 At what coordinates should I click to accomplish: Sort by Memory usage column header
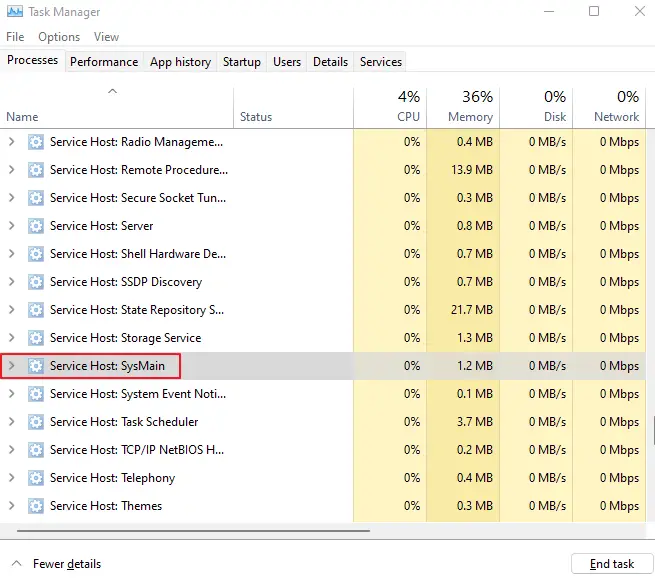[x=463, y=107]
